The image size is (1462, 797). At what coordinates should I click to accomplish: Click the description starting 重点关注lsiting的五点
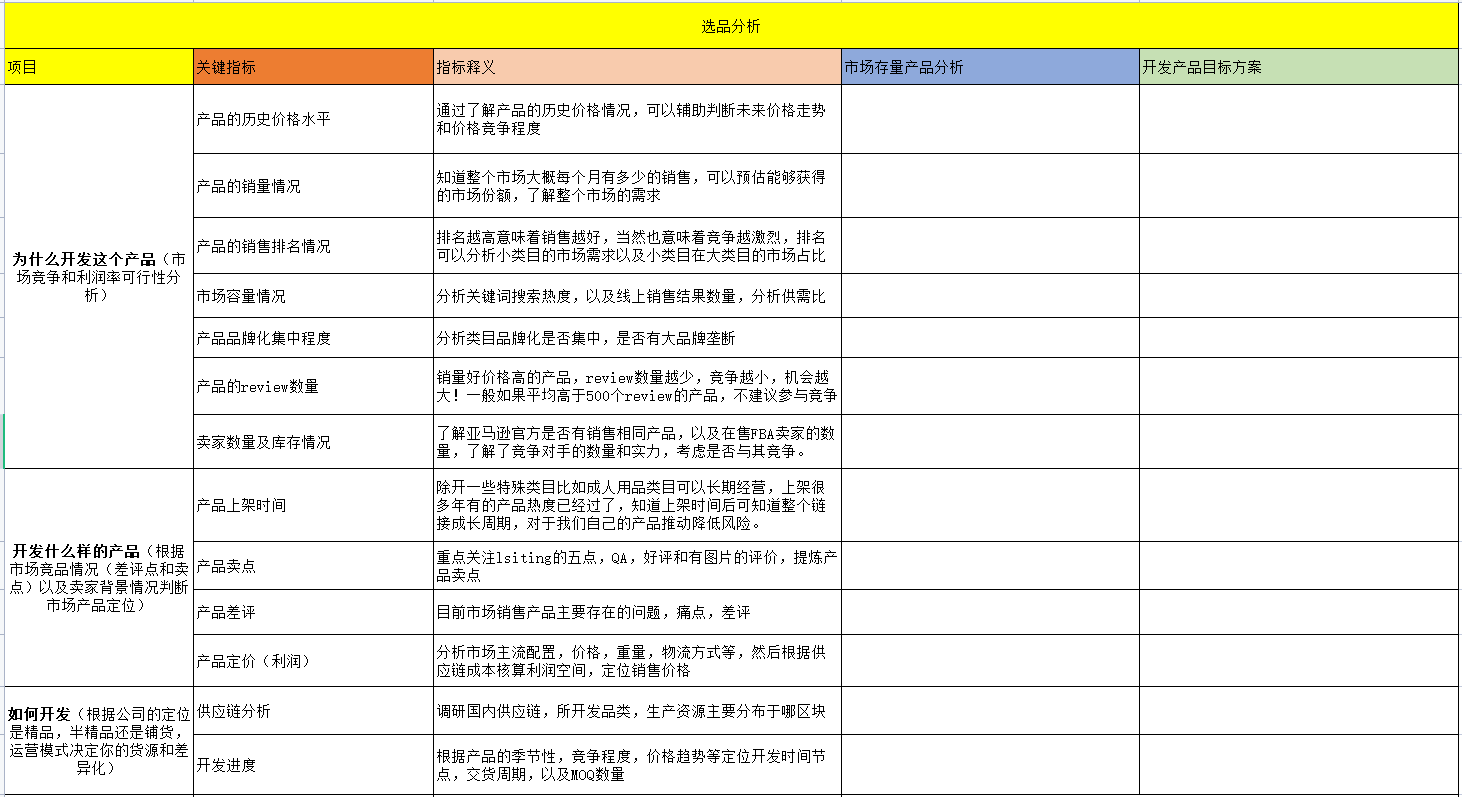point(637,566)
